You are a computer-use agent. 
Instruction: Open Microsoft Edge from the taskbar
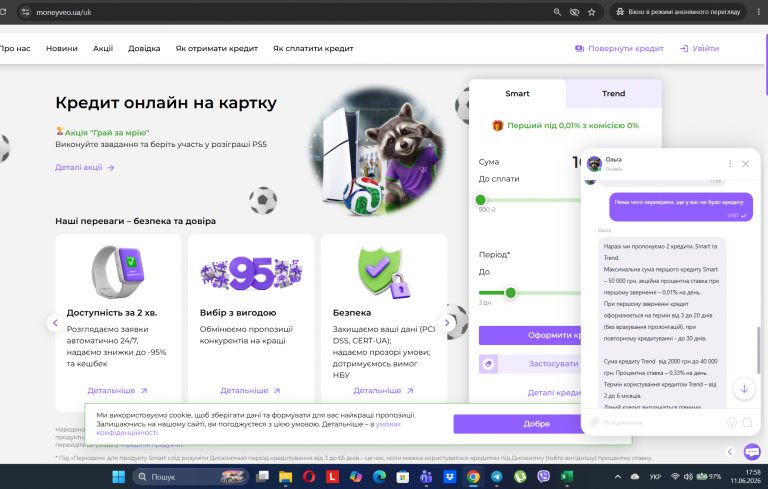[x=379, y=477]
